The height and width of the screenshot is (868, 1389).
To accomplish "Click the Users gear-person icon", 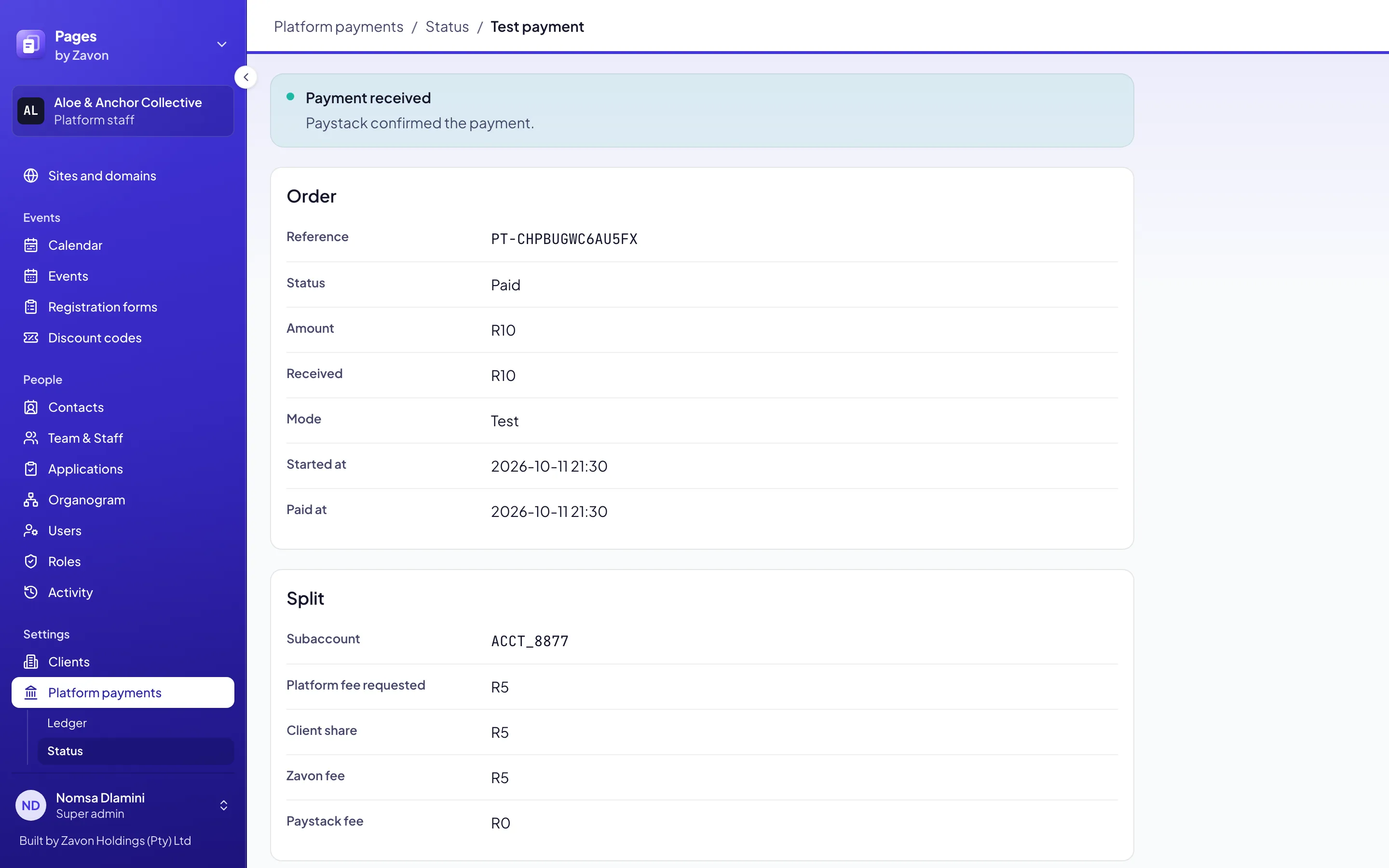I will tap(31, 530).
